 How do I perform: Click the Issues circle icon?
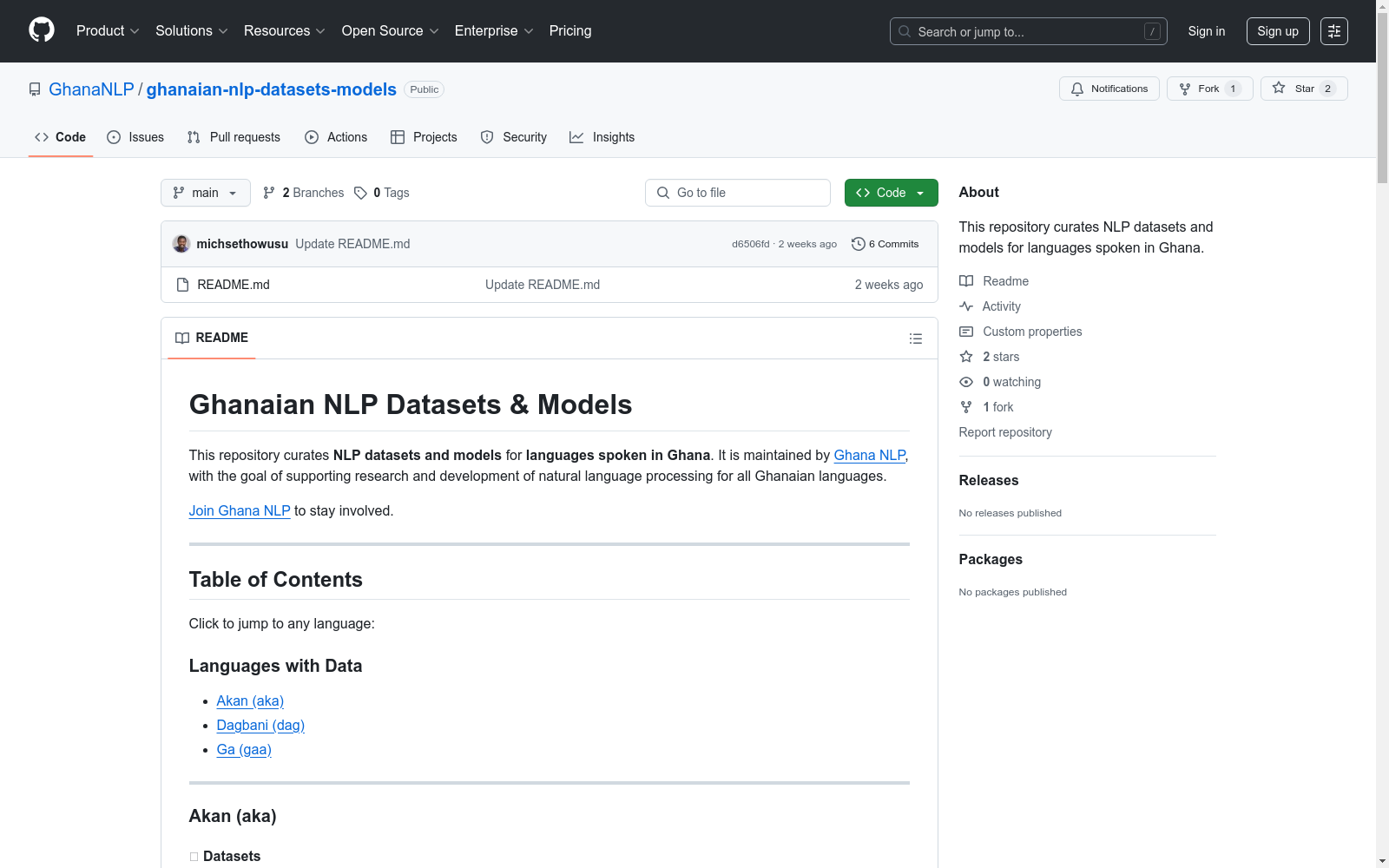(114, 137)
